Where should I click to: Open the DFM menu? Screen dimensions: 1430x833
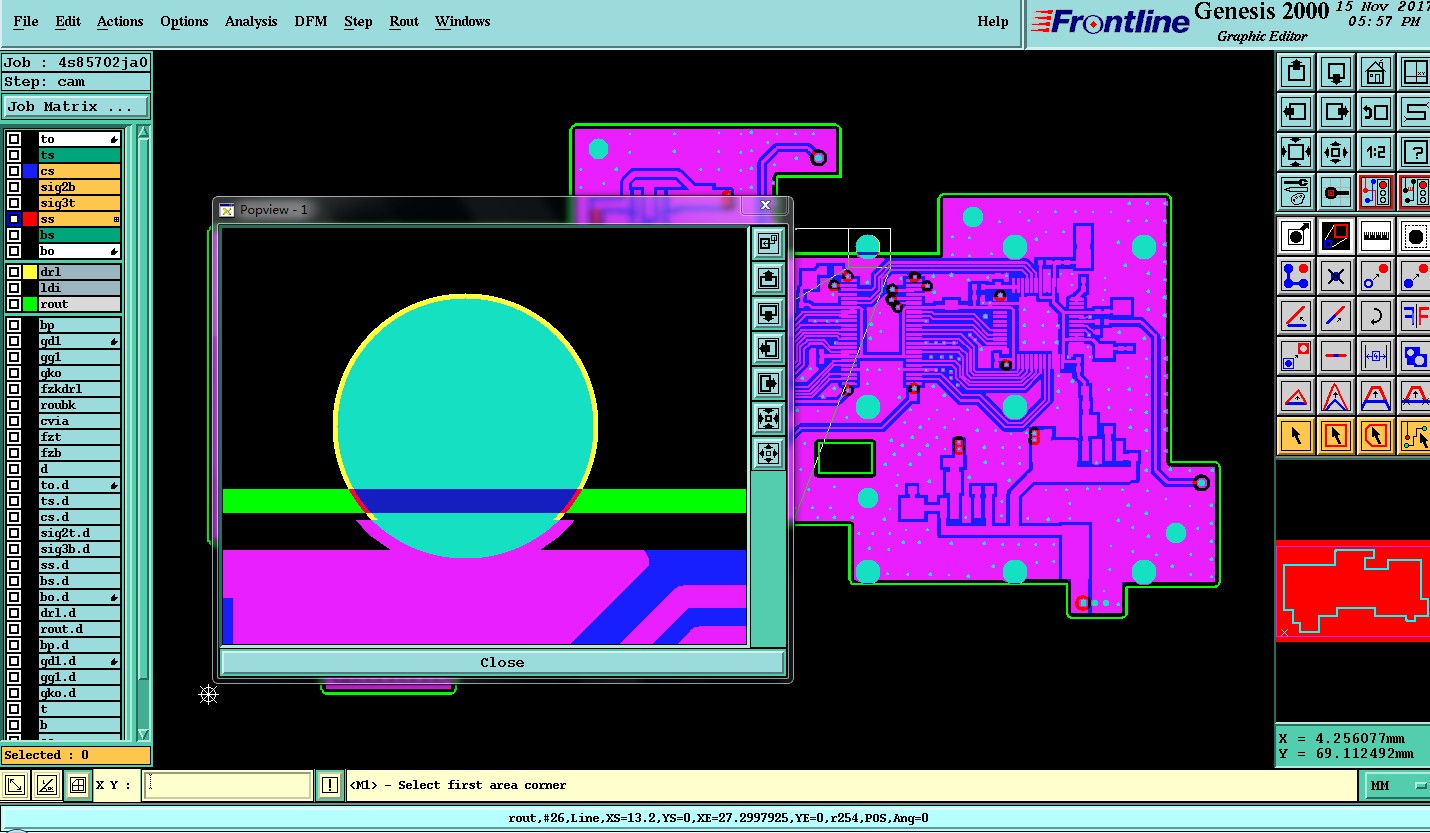(311, 21)
